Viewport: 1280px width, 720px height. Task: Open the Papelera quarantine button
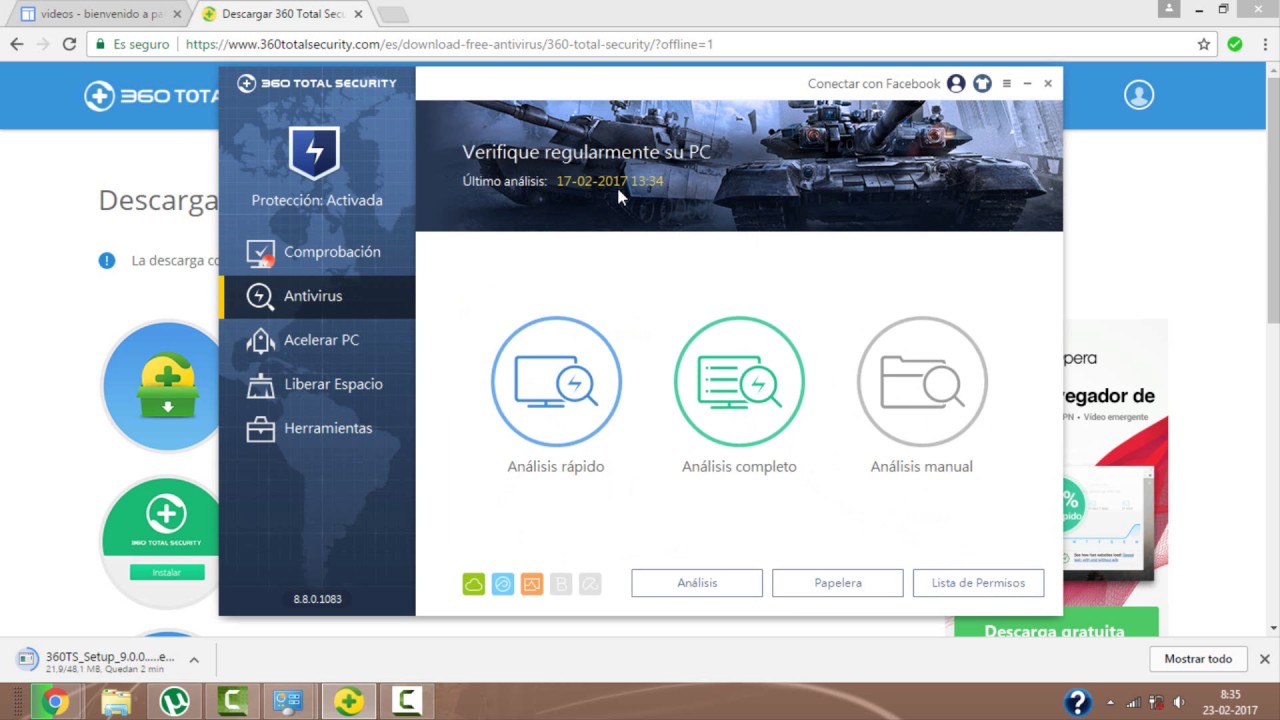(x=838, y=583)
